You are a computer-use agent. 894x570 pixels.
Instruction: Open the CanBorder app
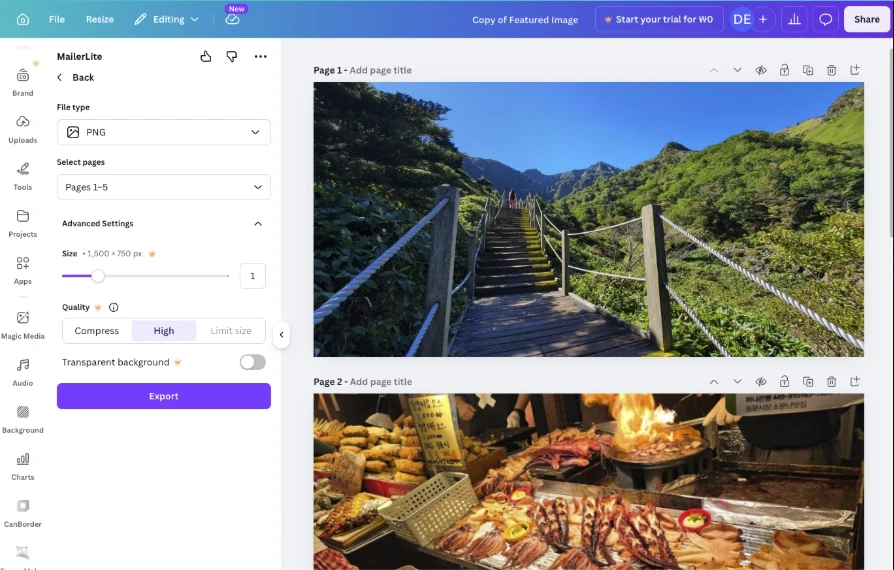coord(23,514)
